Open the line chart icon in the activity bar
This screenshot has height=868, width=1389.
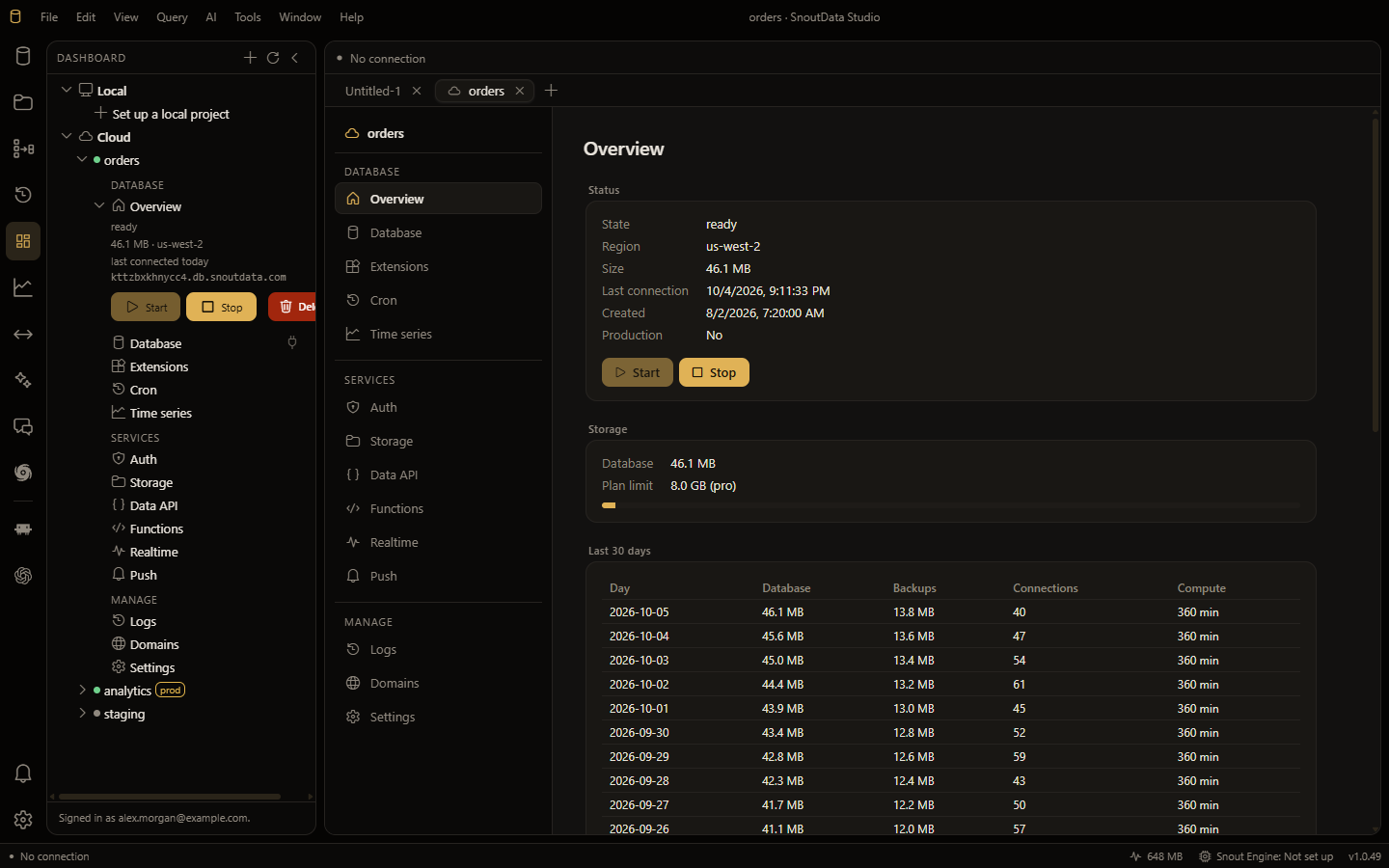pyautogui.click(x=23, y=287)
